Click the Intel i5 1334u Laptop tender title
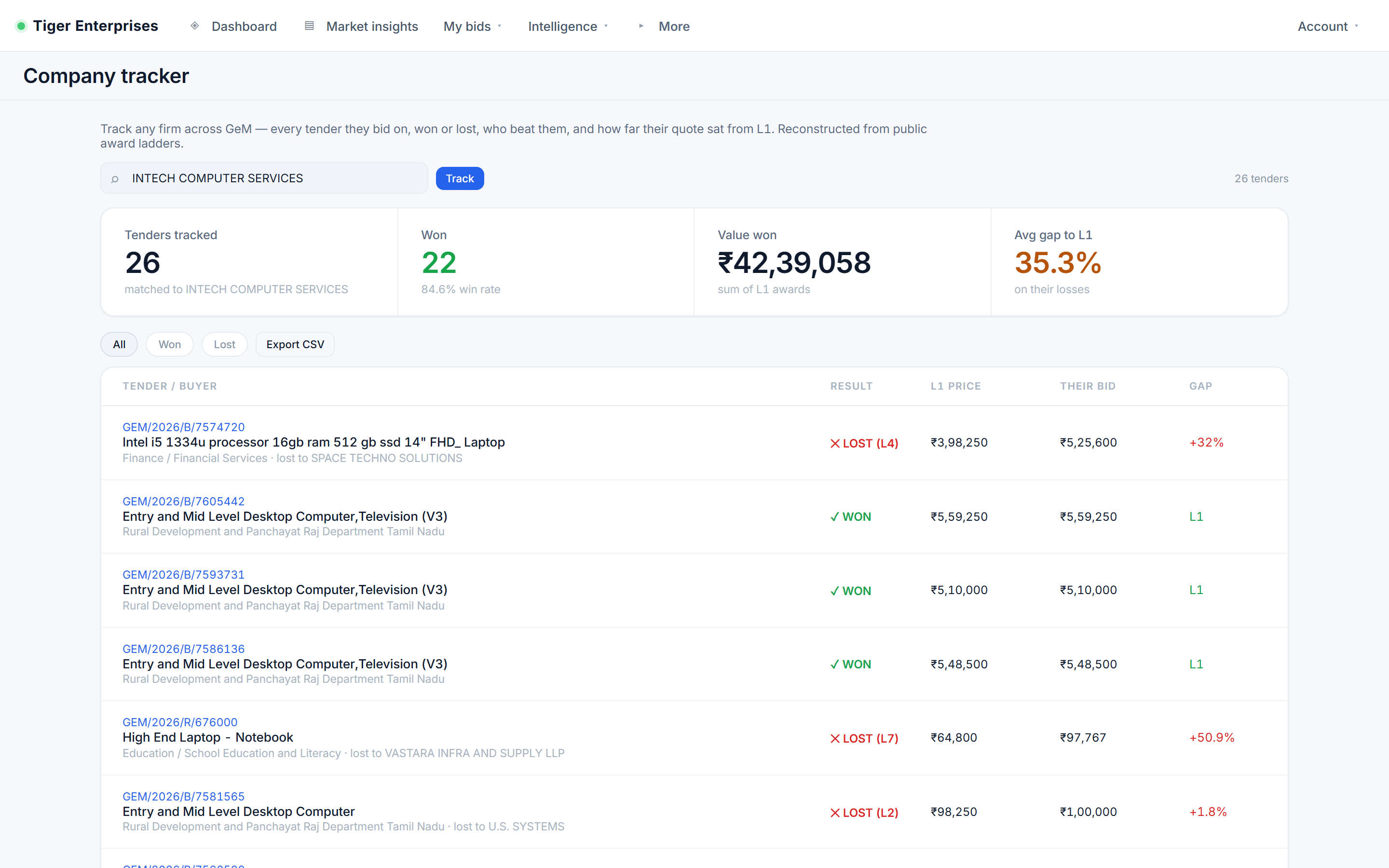1389x868 pixels. 313,443
